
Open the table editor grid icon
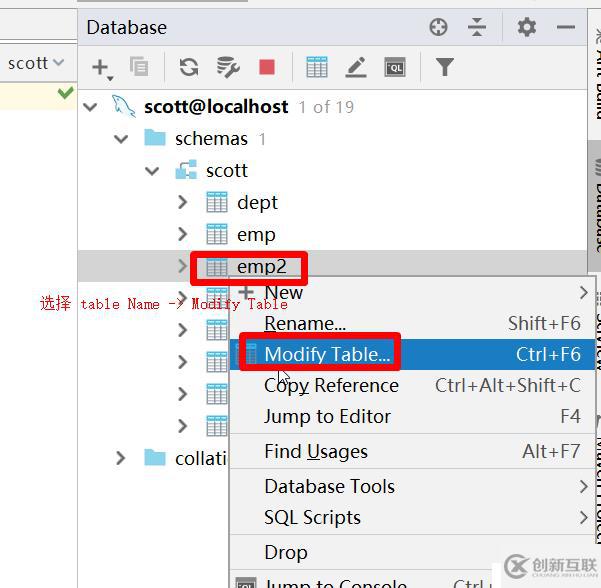pos(317,67)
